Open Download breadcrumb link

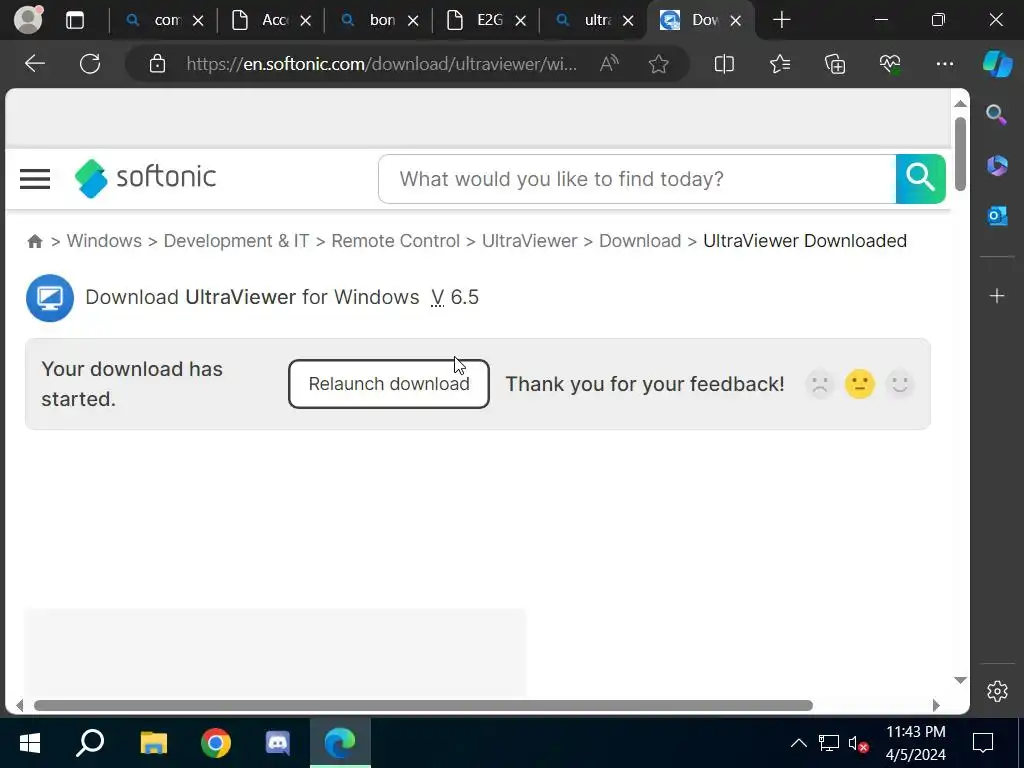[x=640, y=241]
